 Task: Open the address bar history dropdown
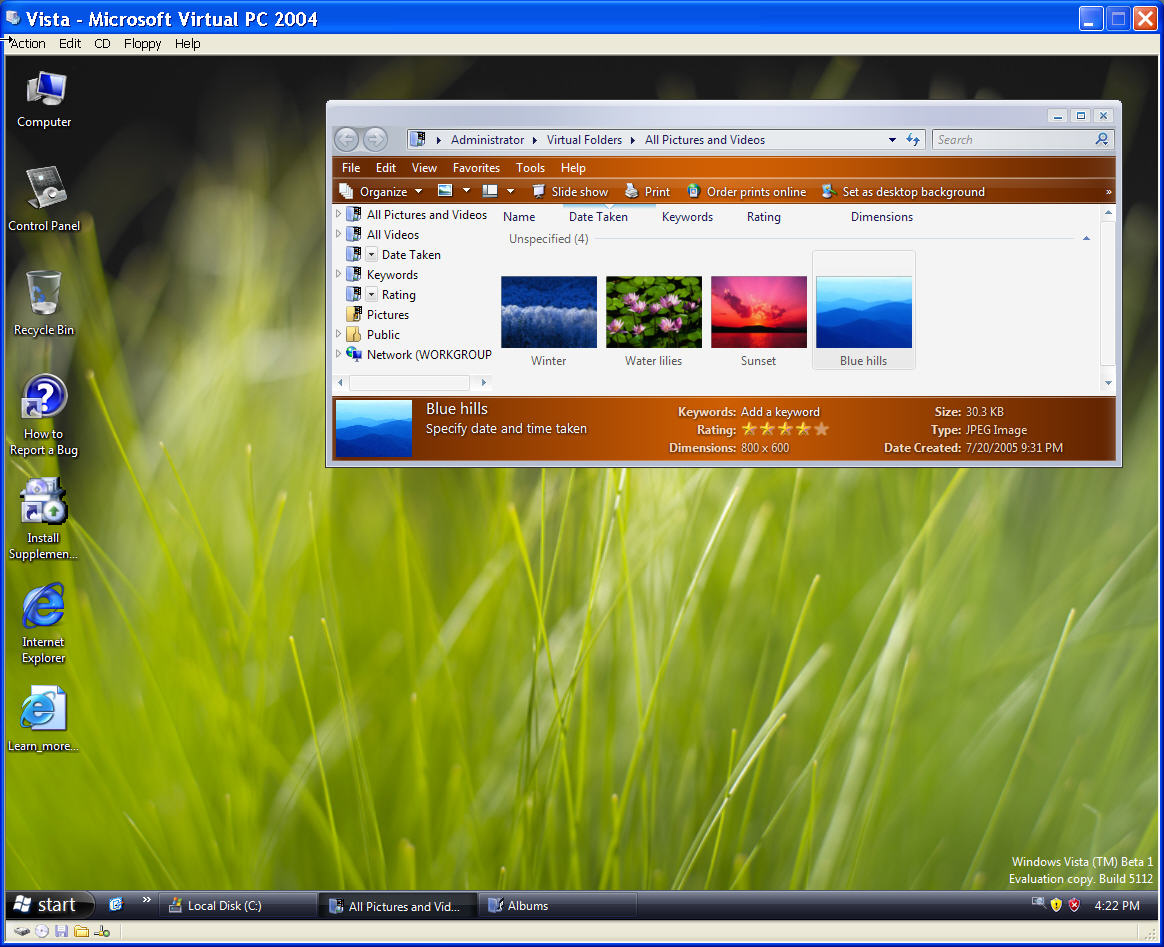pos(892,140)
